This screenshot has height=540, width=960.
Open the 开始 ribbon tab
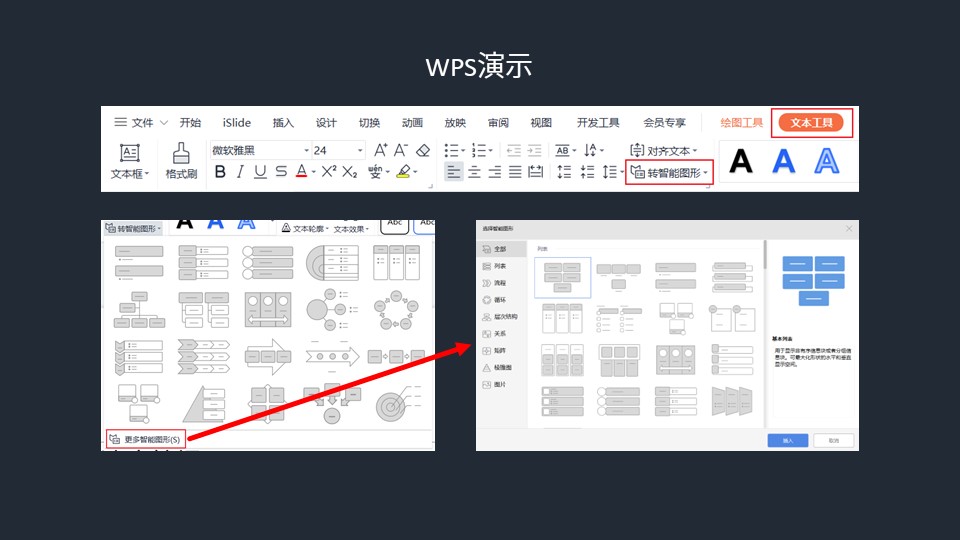[190, 122]
